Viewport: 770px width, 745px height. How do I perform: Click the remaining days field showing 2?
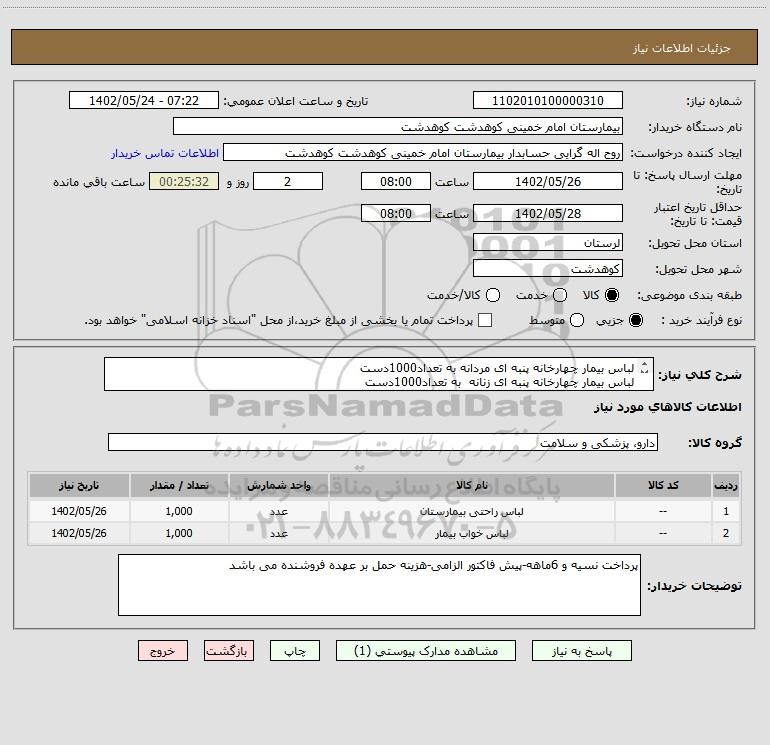pos(288,181)
